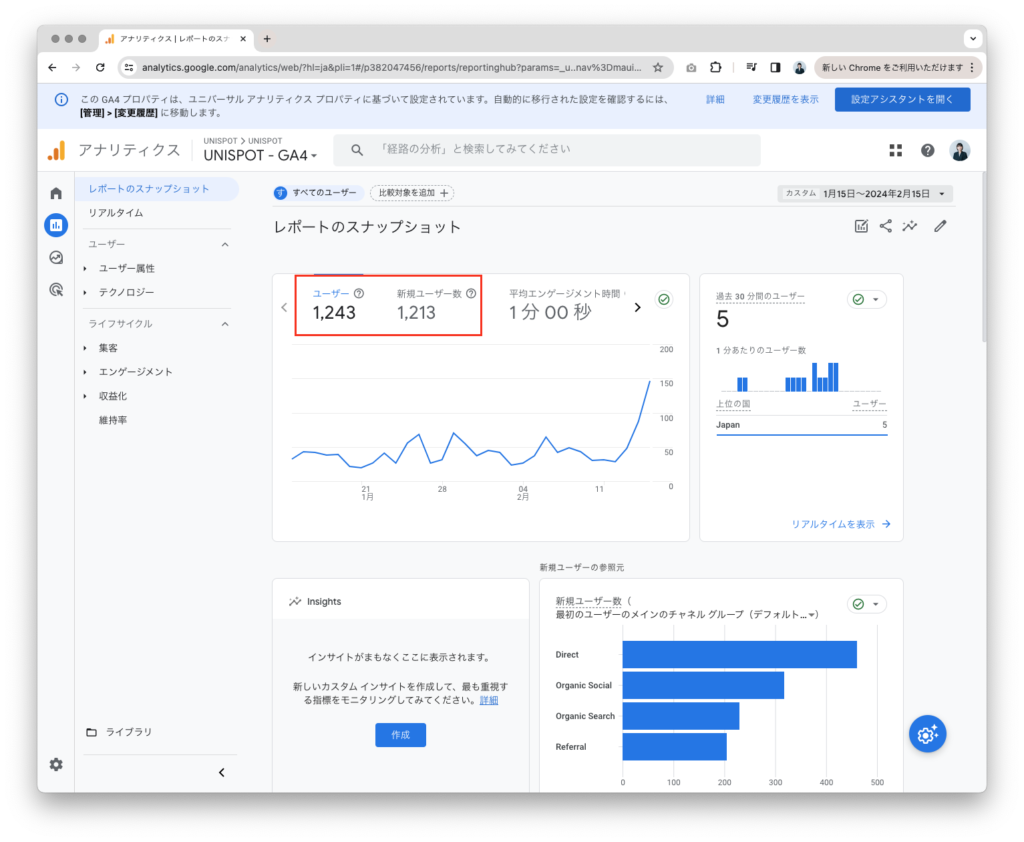Click すべてのユーザー segment chip
Screen dimensions: 1024x842
click(x=317, y=193)
